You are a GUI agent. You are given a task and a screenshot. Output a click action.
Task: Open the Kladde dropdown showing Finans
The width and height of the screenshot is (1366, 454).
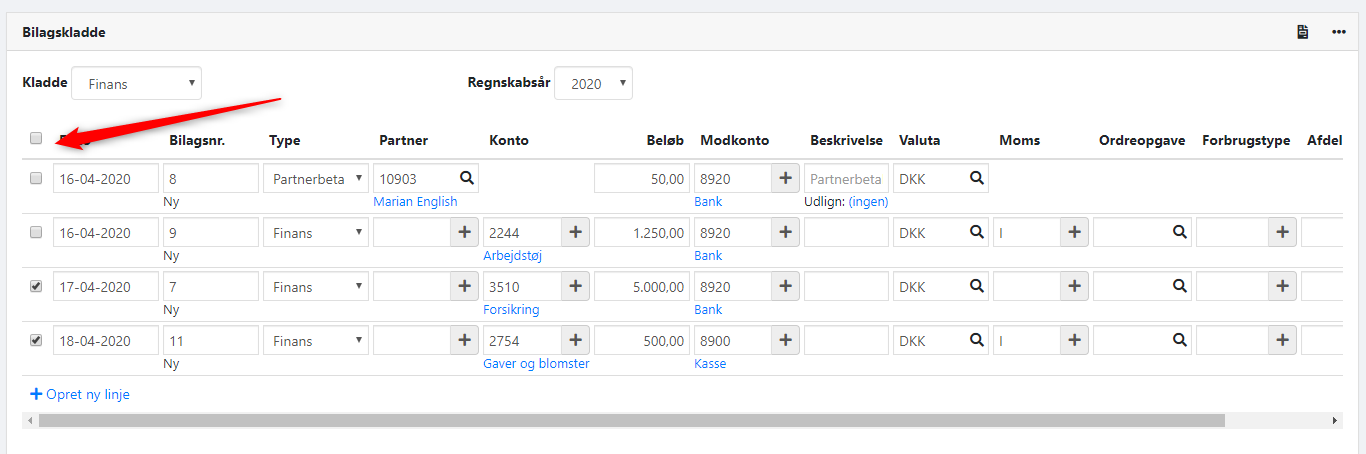click(136, 84)
